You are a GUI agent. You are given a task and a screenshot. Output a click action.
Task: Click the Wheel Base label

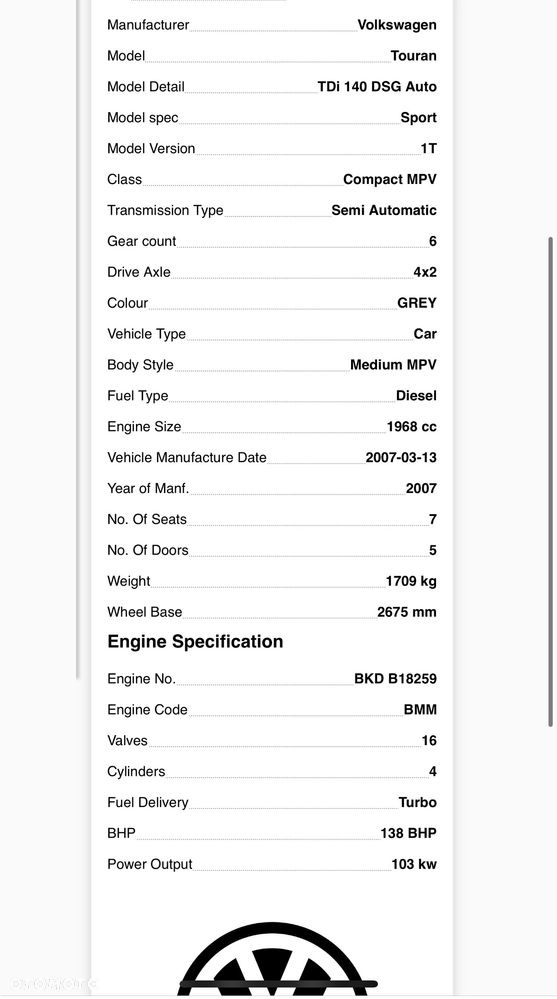pos(145,612)
